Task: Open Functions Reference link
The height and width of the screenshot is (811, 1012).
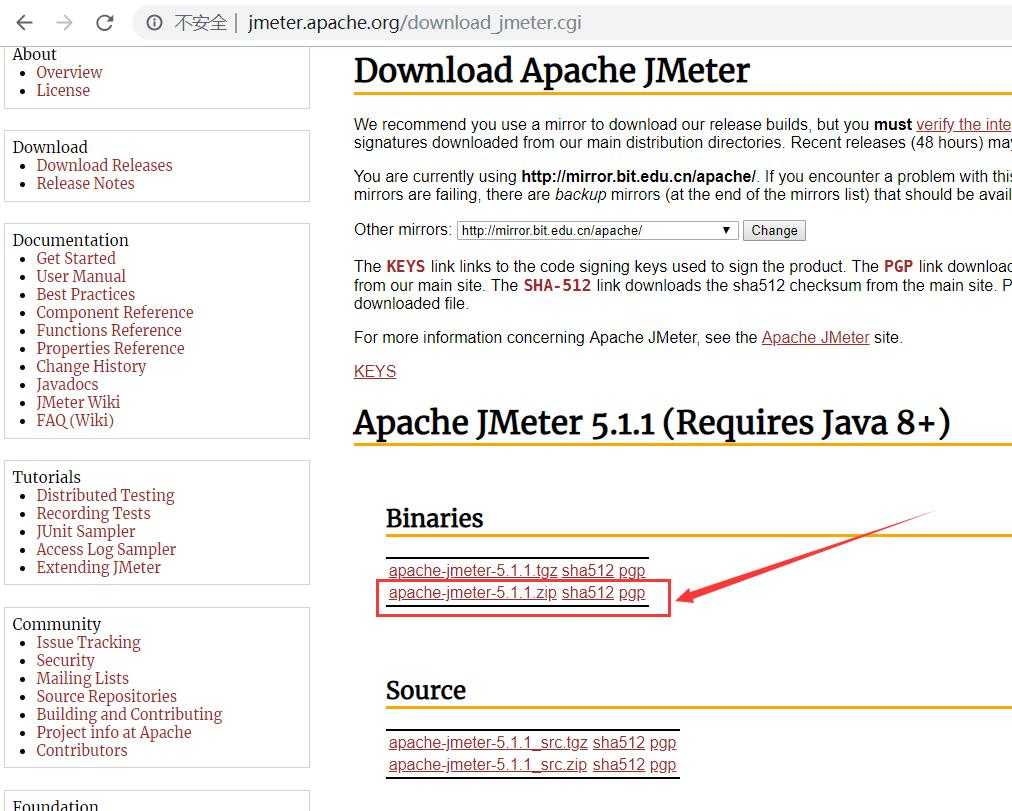Action: pyautogui.click(x=109, y=330)
